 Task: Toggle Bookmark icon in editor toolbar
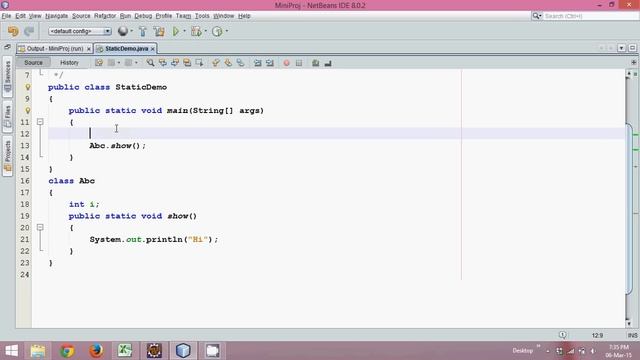240,63
